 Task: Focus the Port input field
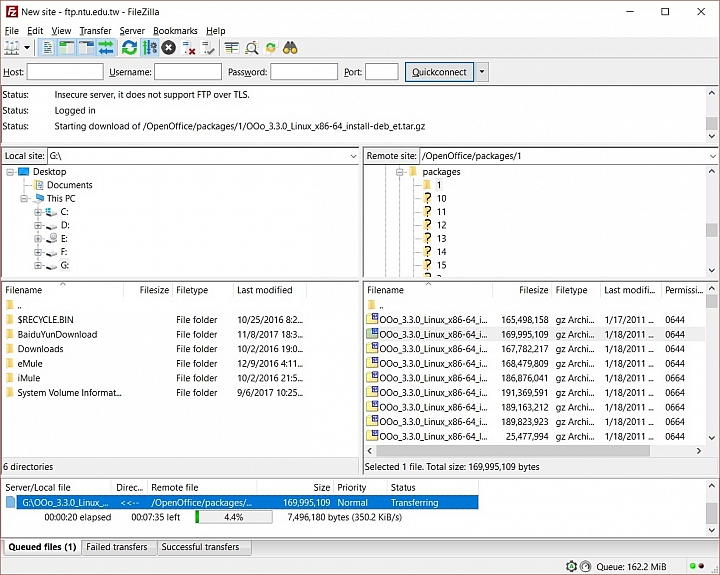pos(382,72)
